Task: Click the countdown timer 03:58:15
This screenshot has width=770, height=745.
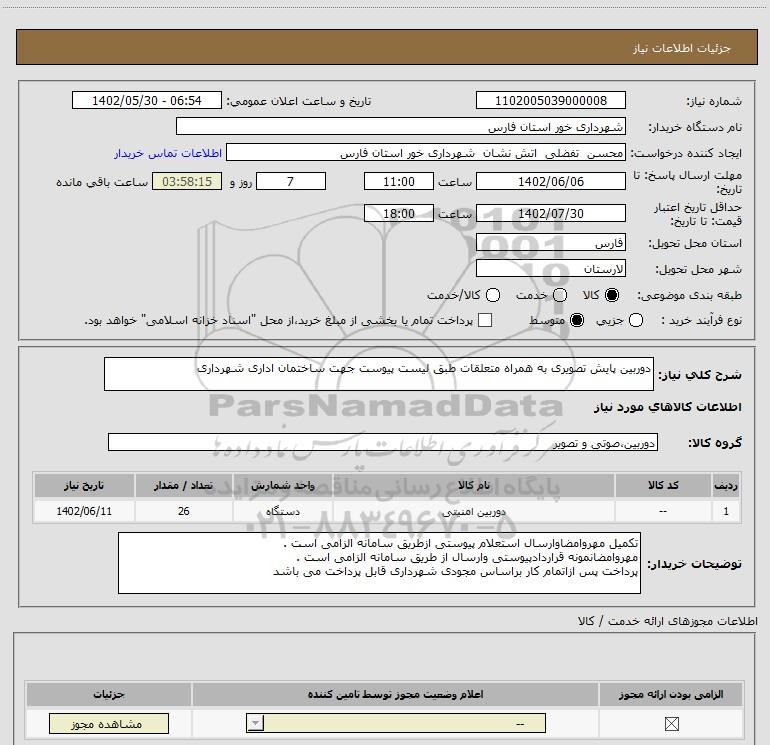Action: (187, 181)
